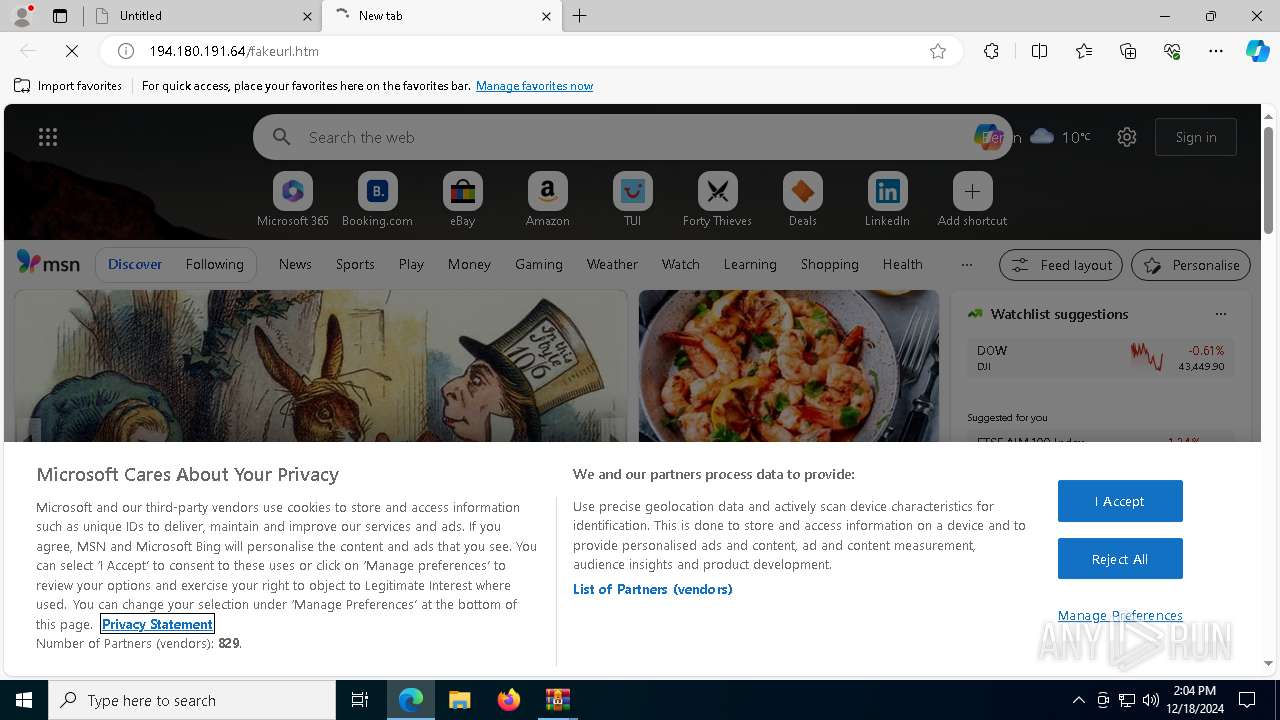Stop loading the page
The image size is (1280, 720).
72,51
